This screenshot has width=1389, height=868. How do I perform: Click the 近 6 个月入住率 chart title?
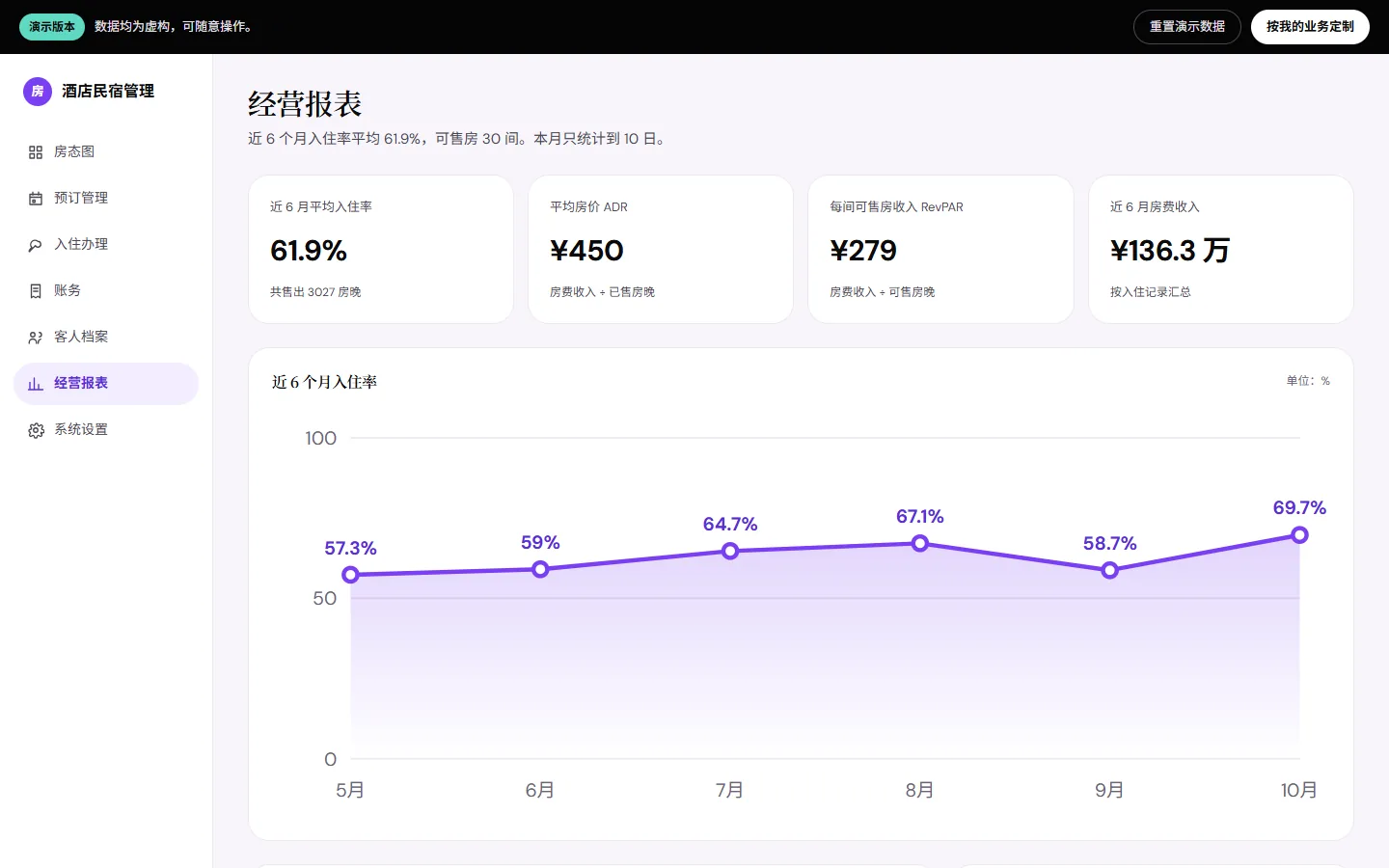[x=324, y=383]
